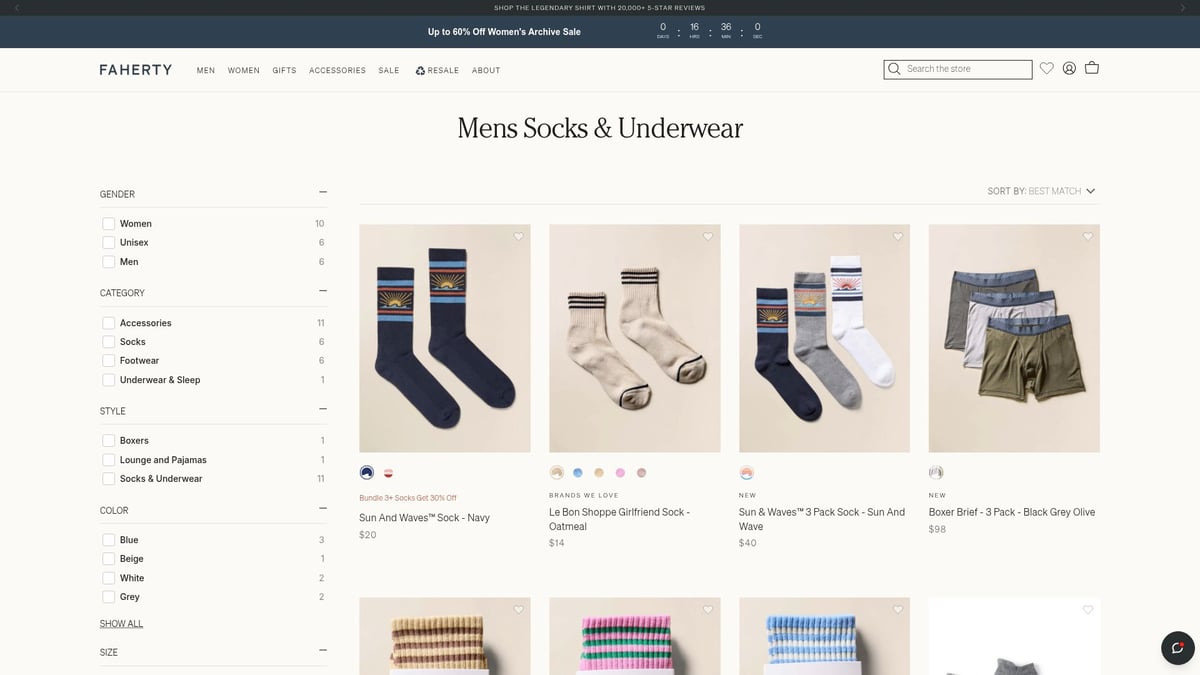Click the search magnifier icon
Screen dimensions: 1200x675
893,69
